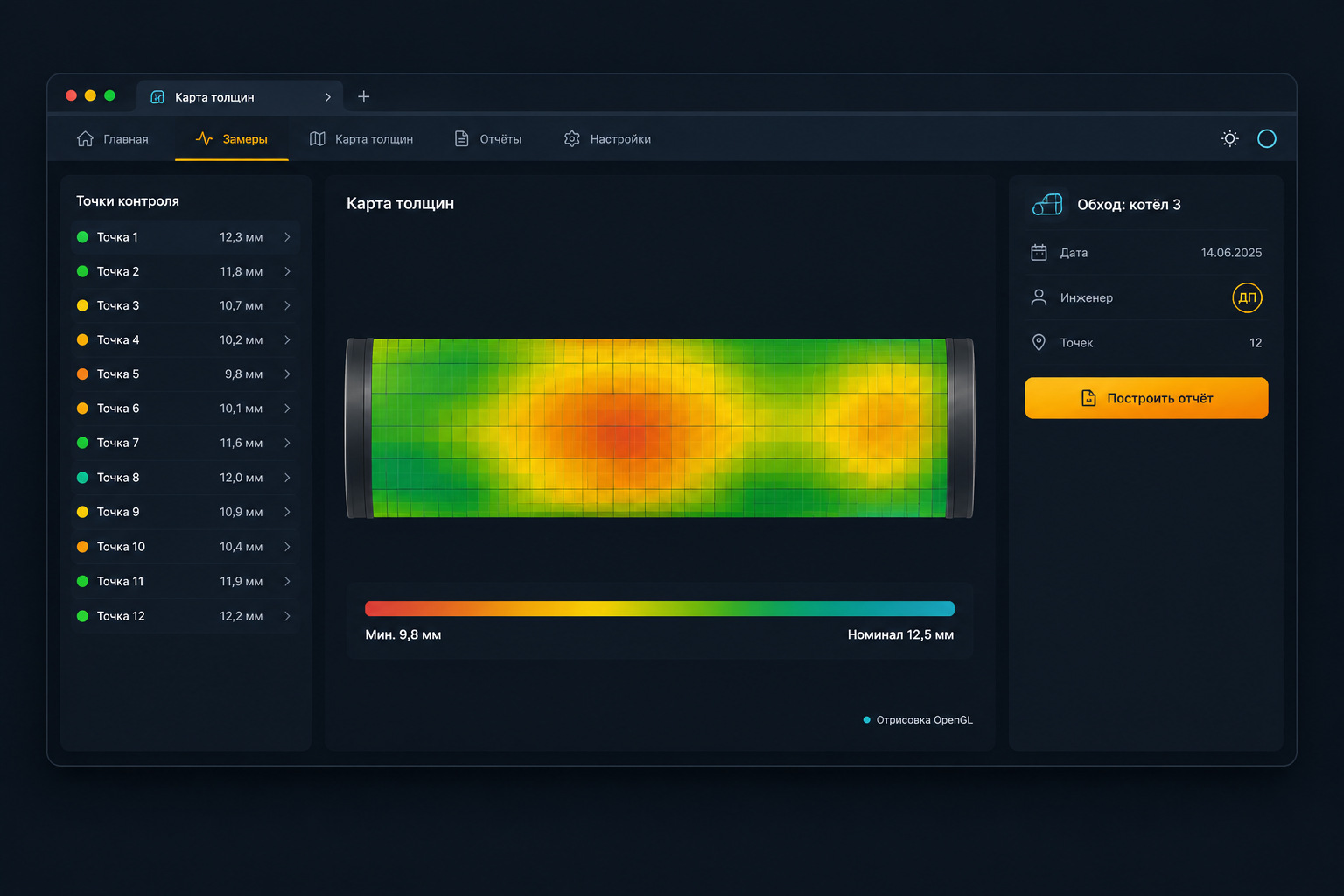
Task: Click the location pin beside Точек
Action: (1039, 342)
